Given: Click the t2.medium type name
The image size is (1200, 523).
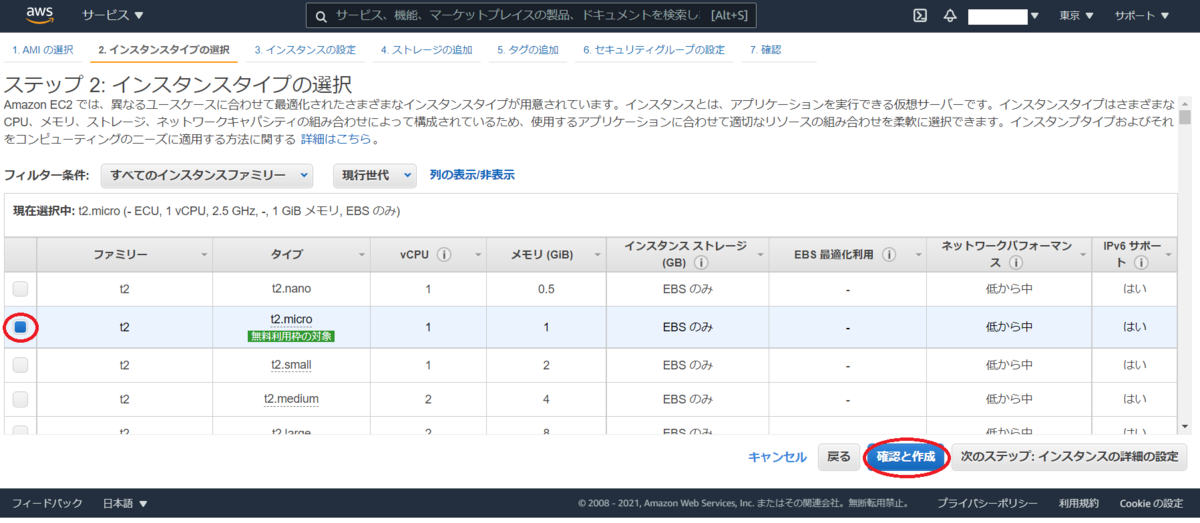Looking at the screenshot, I should click(292, 399).
